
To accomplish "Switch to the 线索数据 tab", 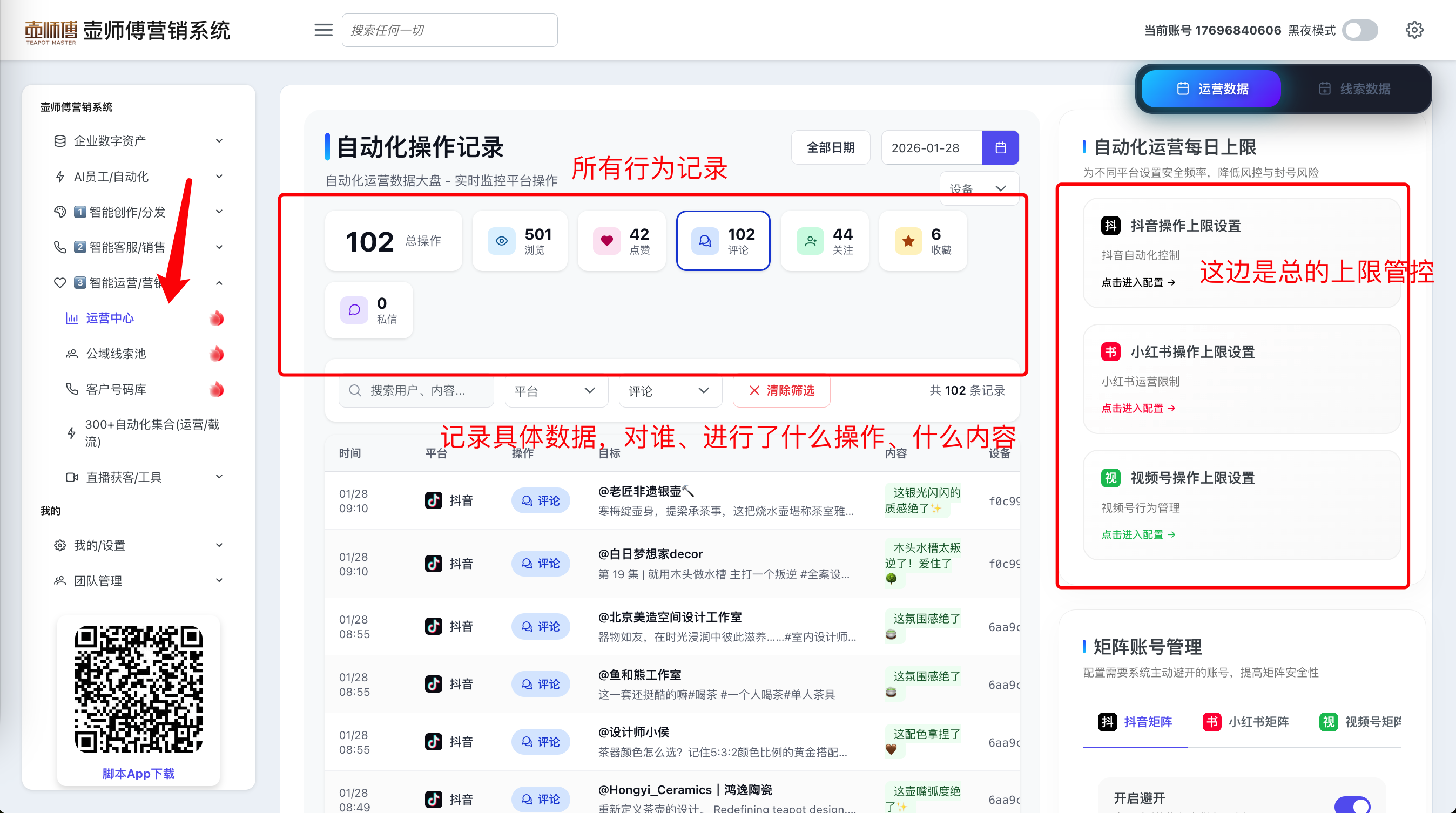I will click(x=1355, y=89).
